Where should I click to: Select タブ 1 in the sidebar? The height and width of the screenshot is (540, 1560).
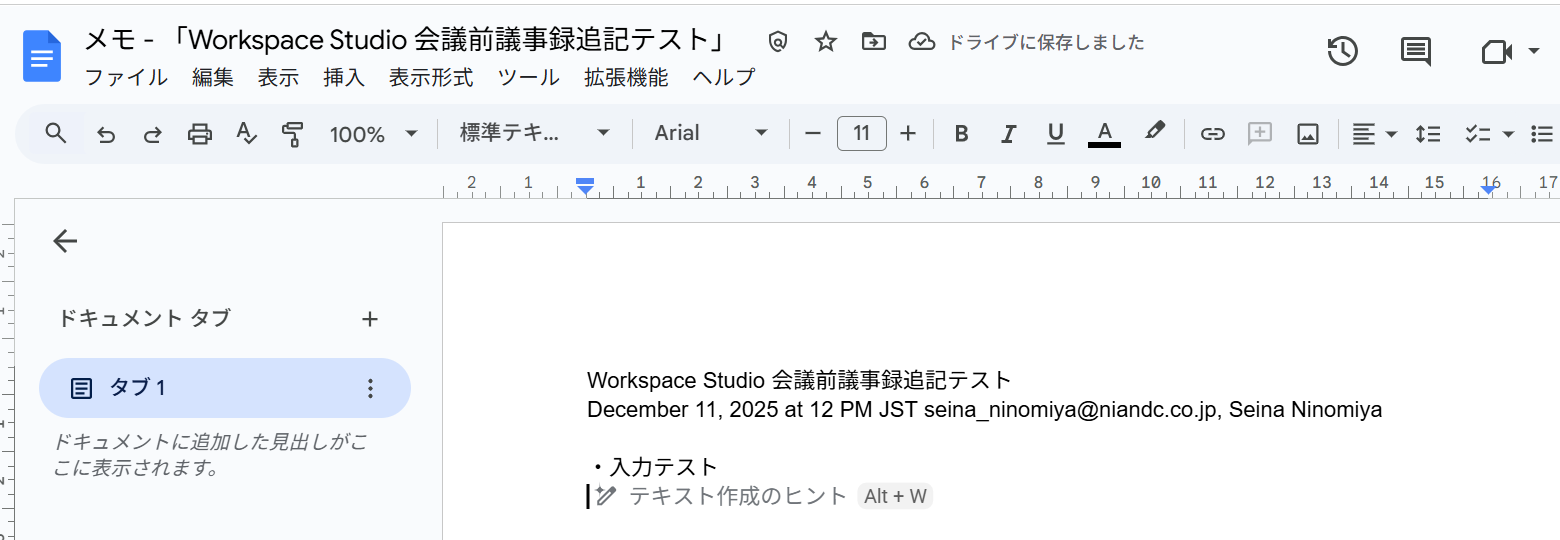pos(225,388)
